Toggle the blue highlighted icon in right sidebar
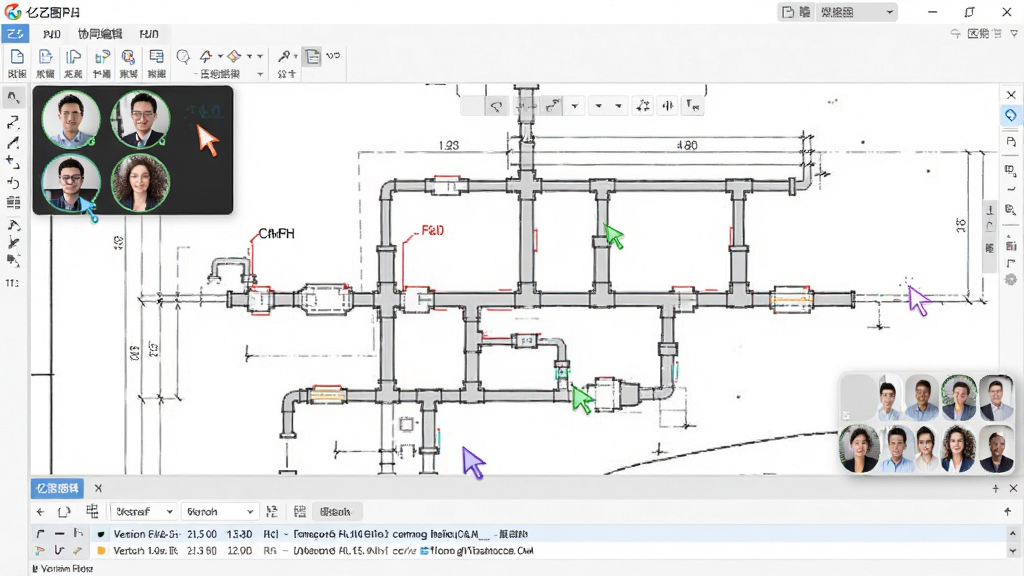Viewport: 1024px width, 576px height. 1011,116
